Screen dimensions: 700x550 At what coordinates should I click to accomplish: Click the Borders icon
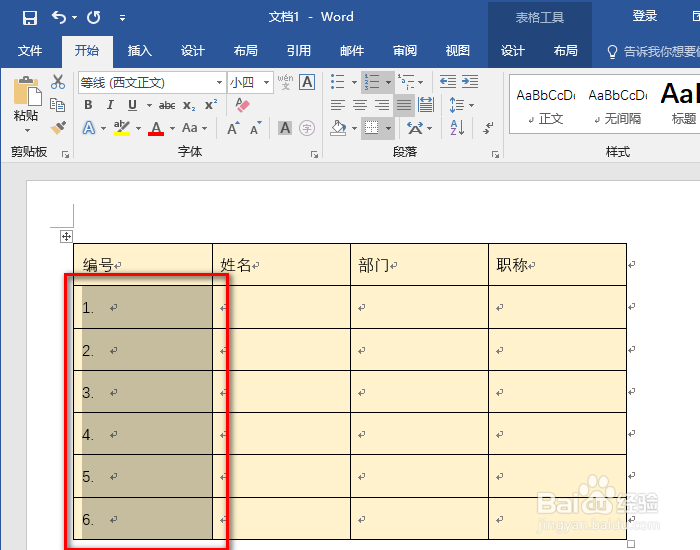(372, 128)
